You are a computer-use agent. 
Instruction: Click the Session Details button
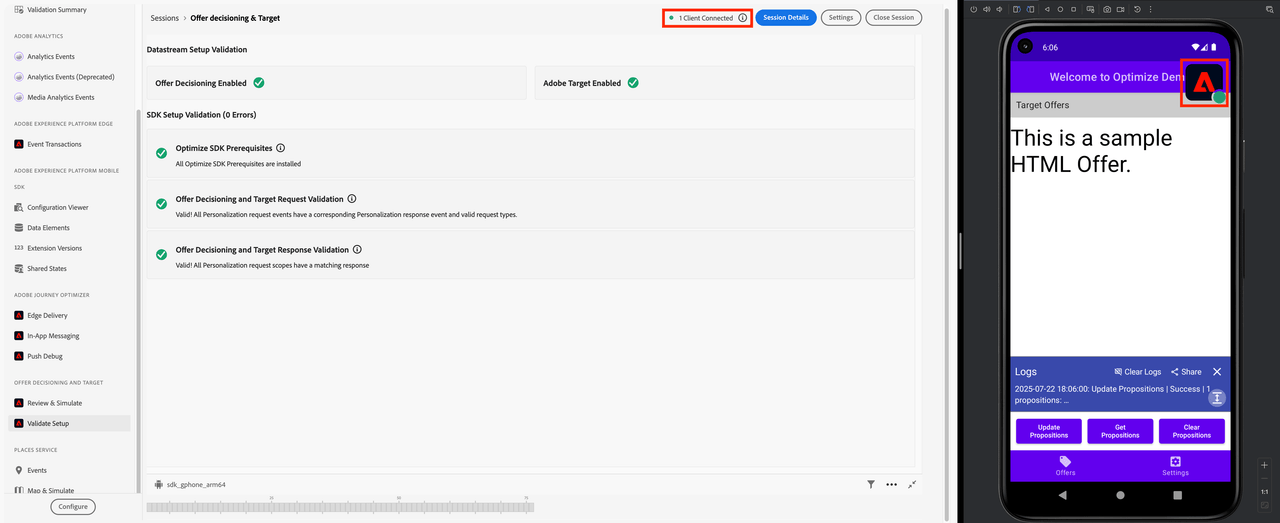[x=785, y=18]
